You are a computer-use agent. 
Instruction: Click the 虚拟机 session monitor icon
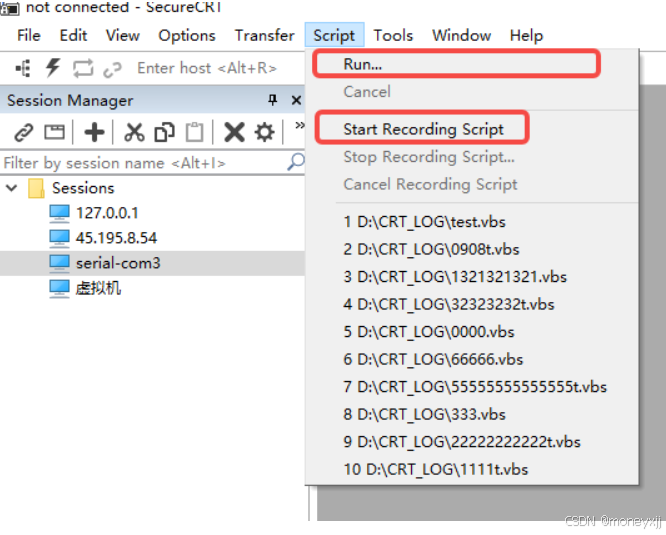[x=59, y=289]
